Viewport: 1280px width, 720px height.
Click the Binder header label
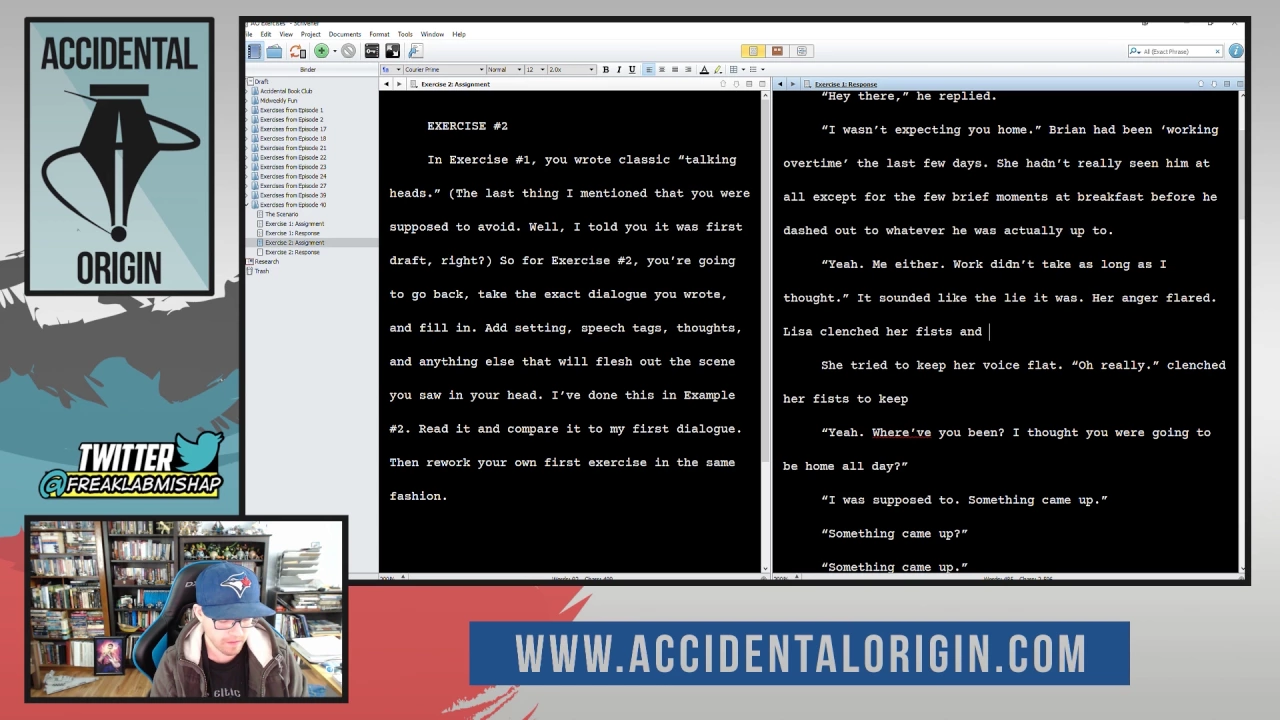308,70
